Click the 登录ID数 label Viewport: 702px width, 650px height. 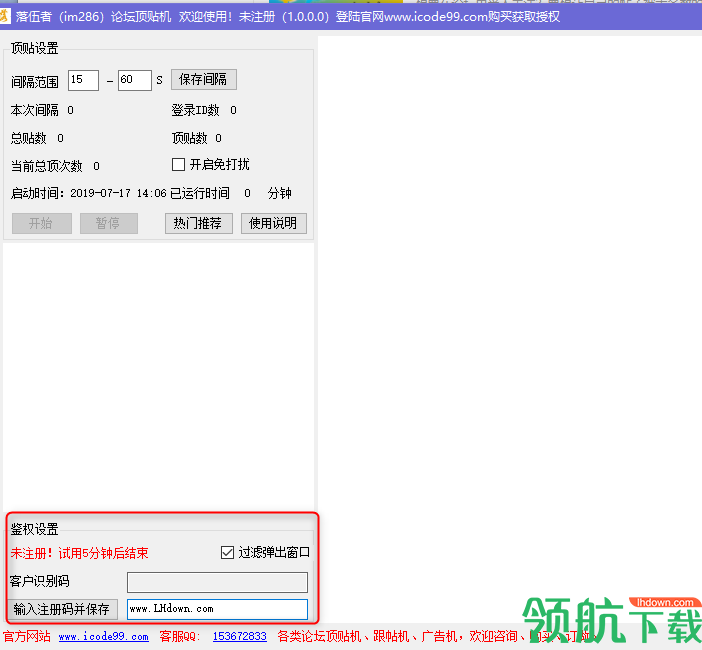point(195,110)
